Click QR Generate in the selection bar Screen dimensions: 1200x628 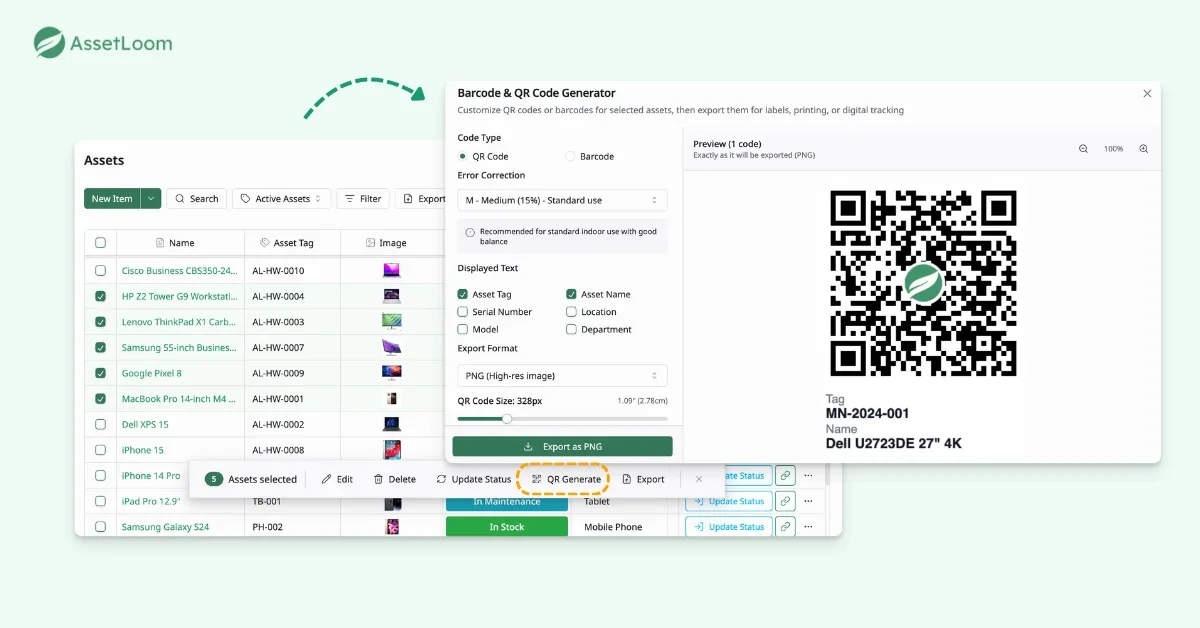[x=566, y=479]
